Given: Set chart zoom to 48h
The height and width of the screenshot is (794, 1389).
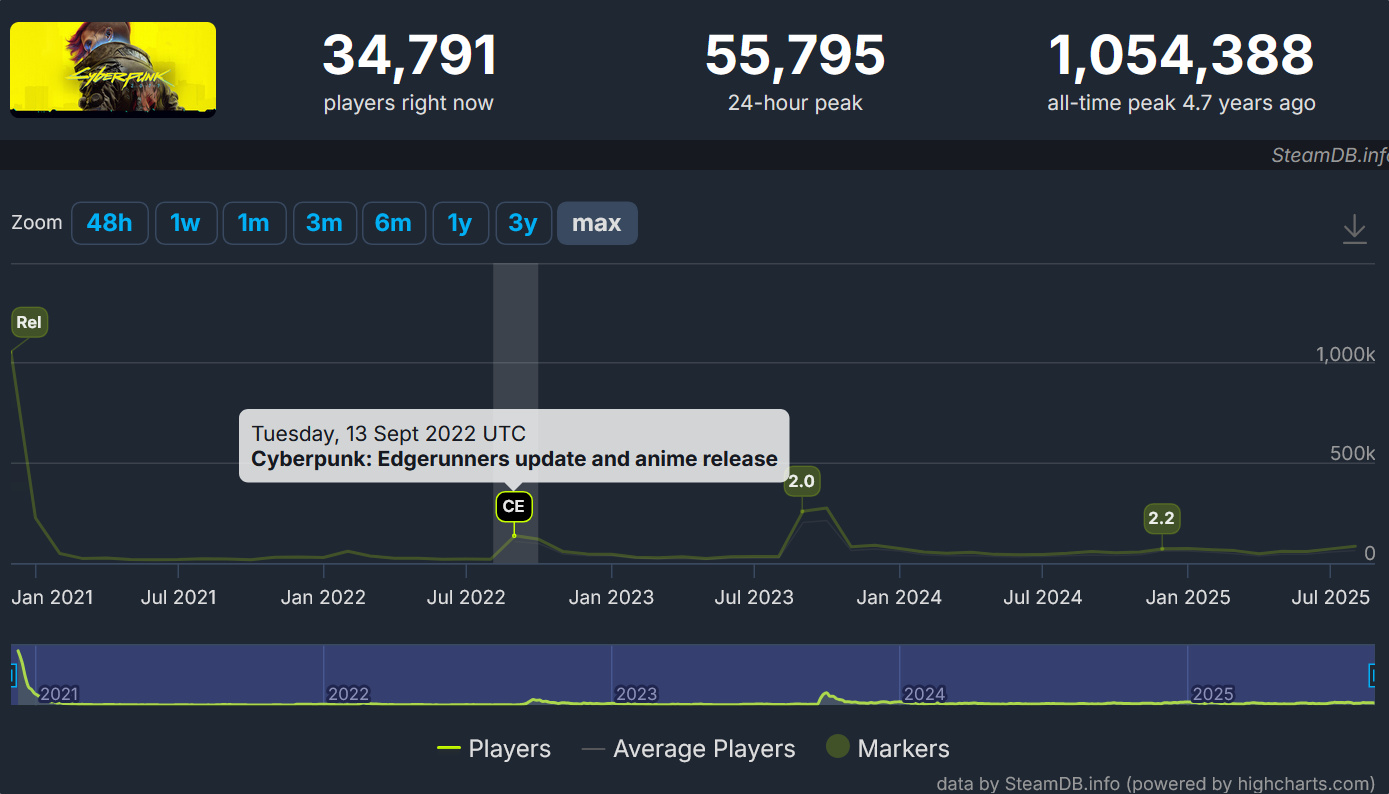Looking at the screenshot, I should (x=109, y=223).
